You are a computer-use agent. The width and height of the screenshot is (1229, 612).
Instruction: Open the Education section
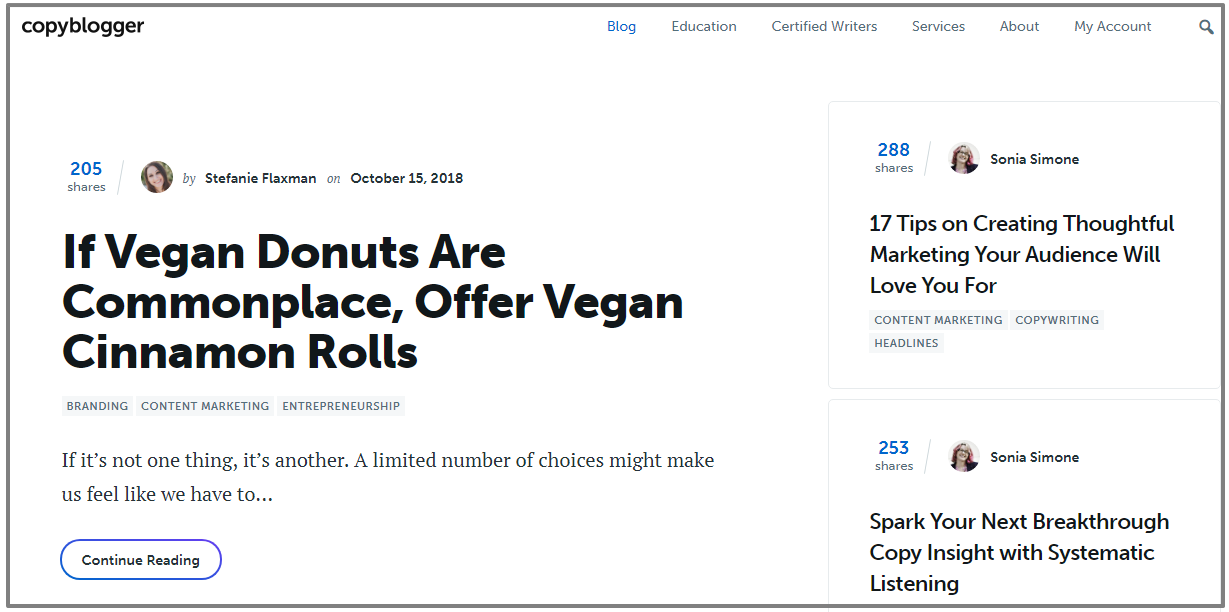[x=703, y=26]
